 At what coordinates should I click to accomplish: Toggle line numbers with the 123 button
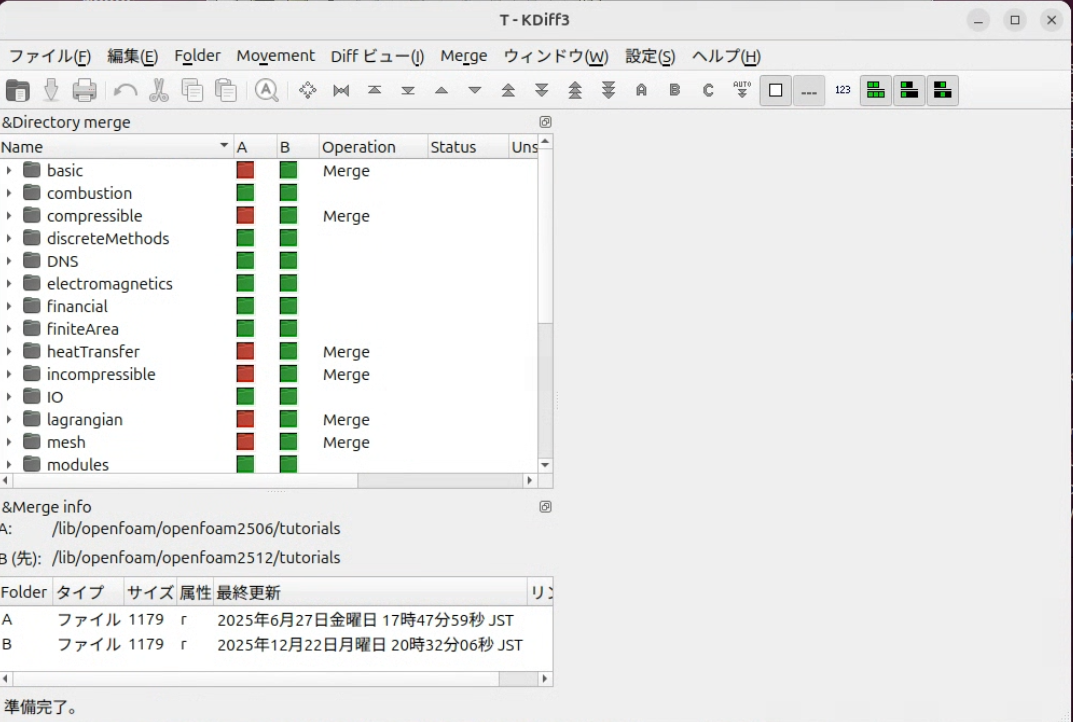point(842,90)
